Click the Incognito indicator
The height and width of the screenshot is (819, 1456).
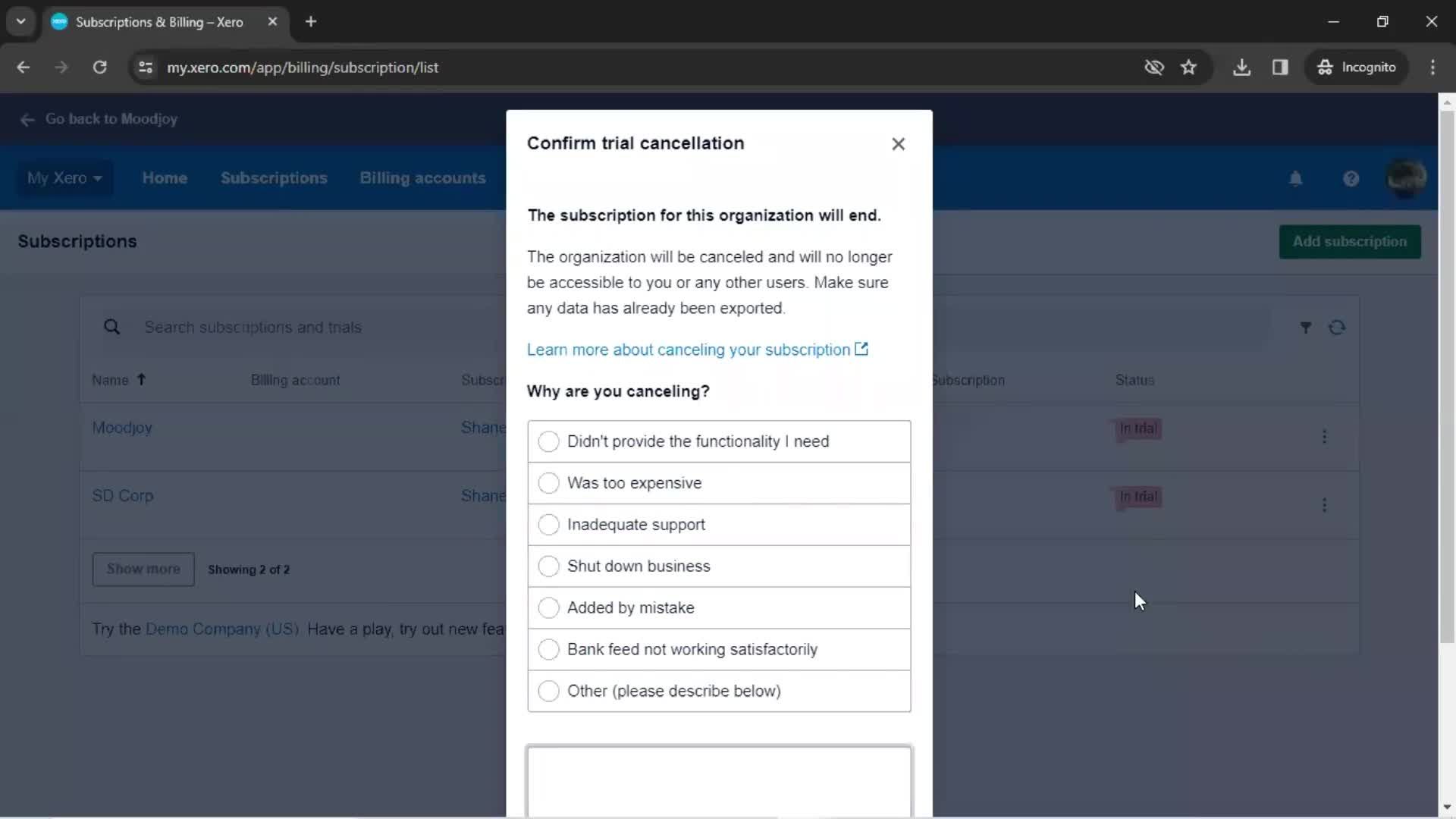(x=1357, y=67)
